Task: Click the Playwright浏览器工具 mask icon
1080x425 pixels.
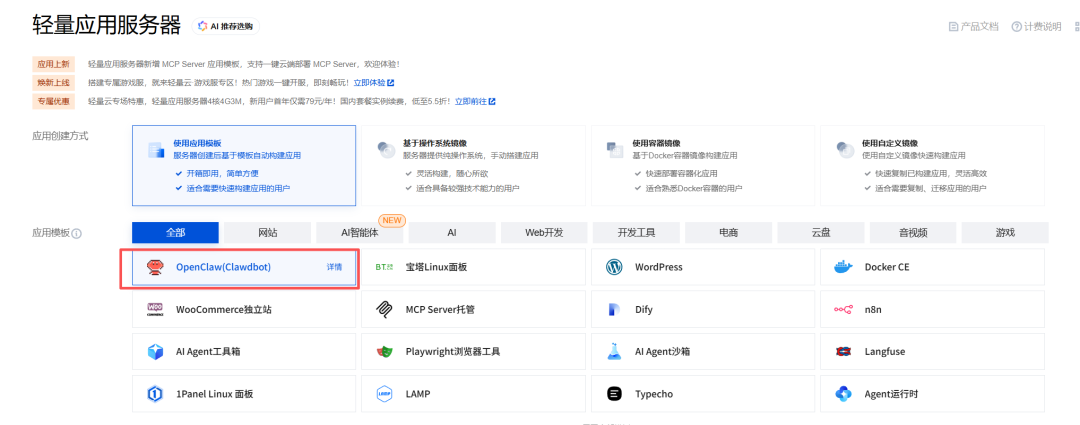Action: 384,352
